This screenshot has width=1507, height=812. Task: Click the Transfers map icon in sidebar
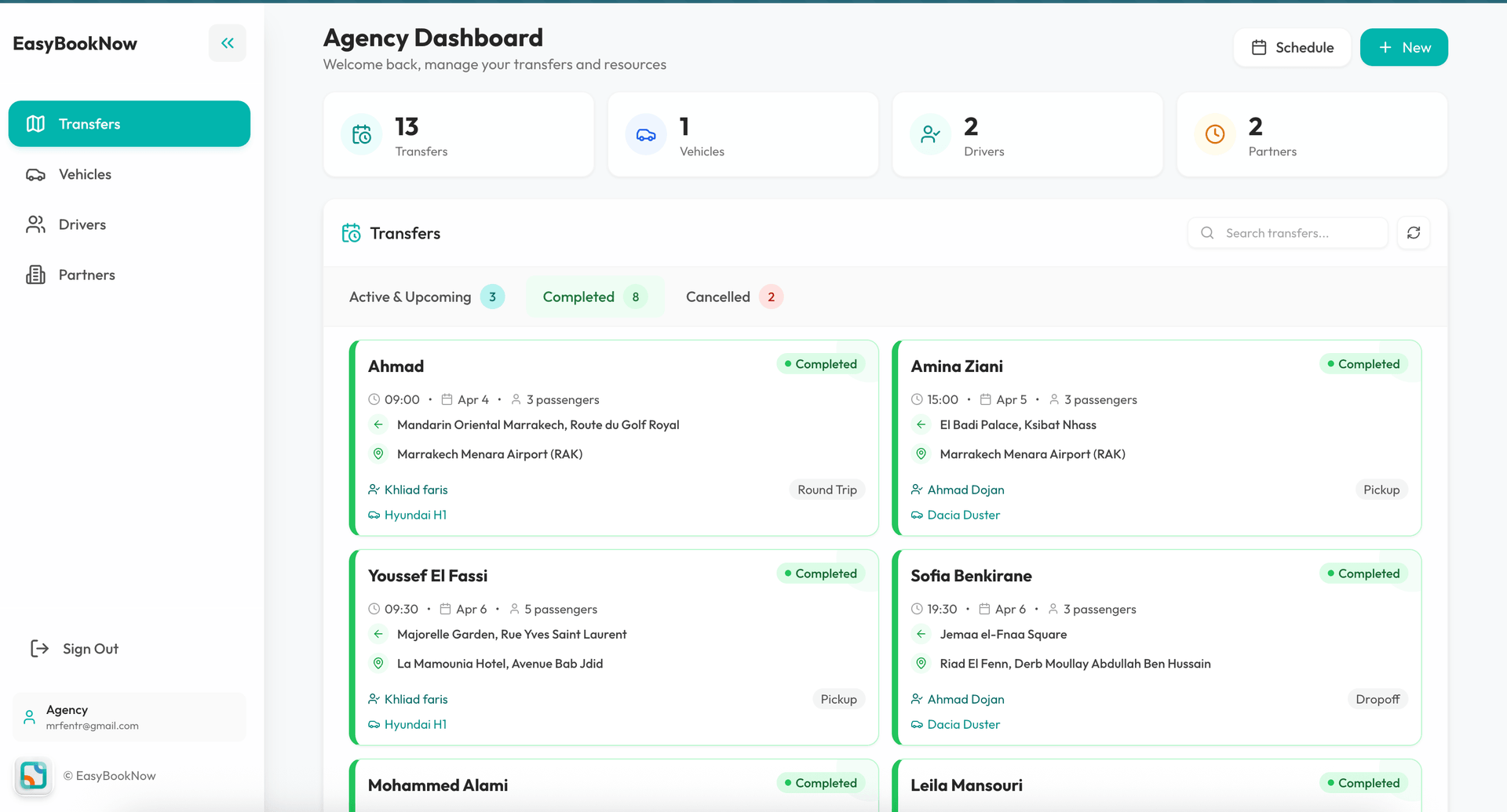tap(35, 124)
